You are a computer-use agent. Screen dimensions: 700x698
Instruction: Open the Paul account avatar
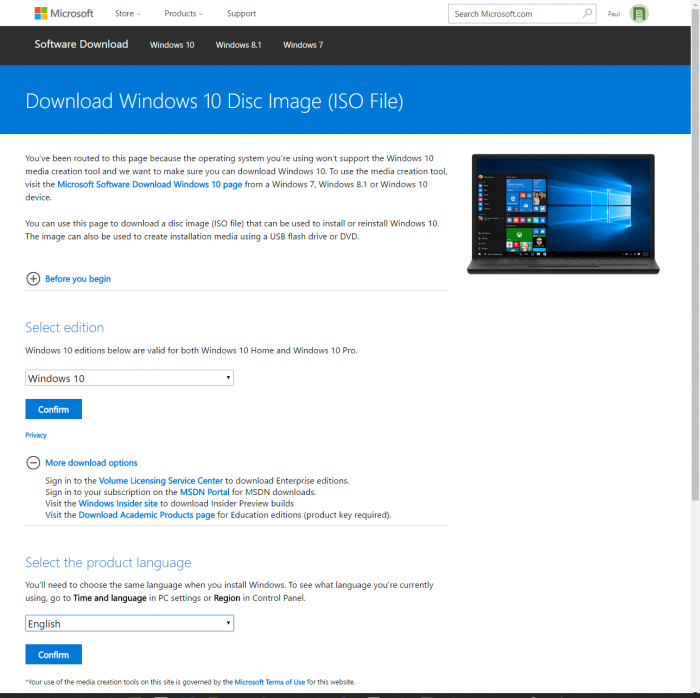639,14
